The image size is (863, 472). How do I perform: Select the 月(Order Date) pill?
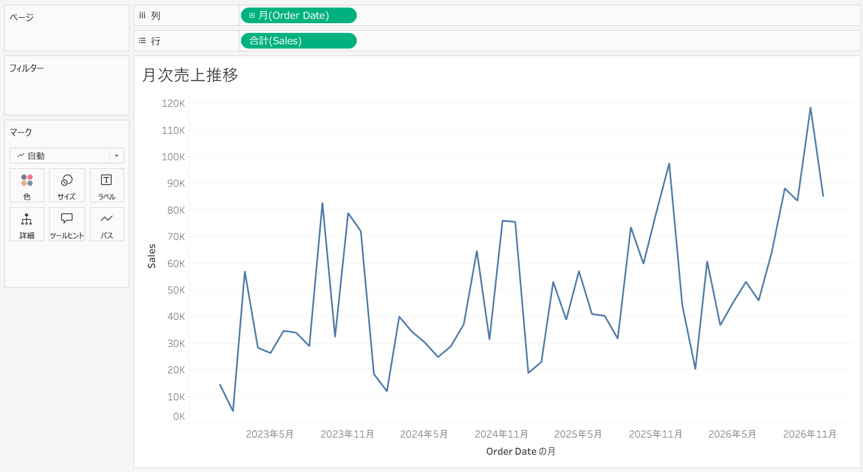298,15
